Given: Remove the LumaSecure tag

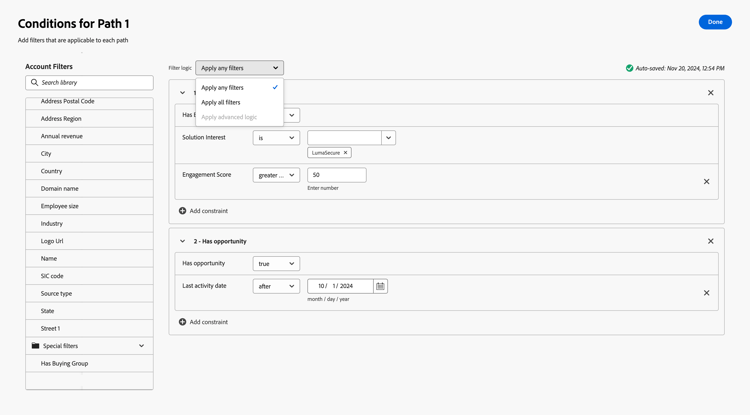Looking at the screenshot, I should 346,153.
